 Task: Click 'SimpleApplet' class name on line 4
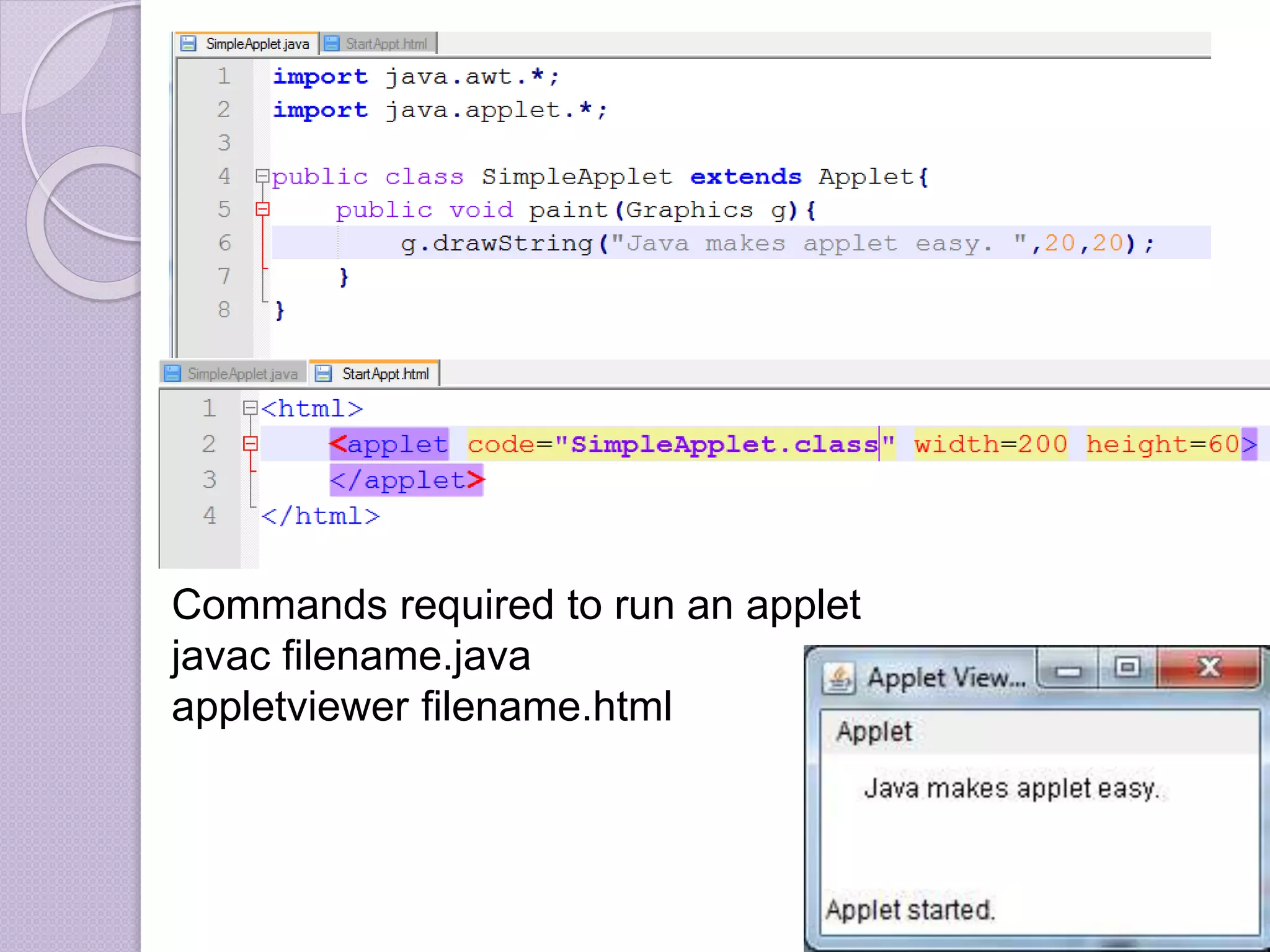[577, 177]
